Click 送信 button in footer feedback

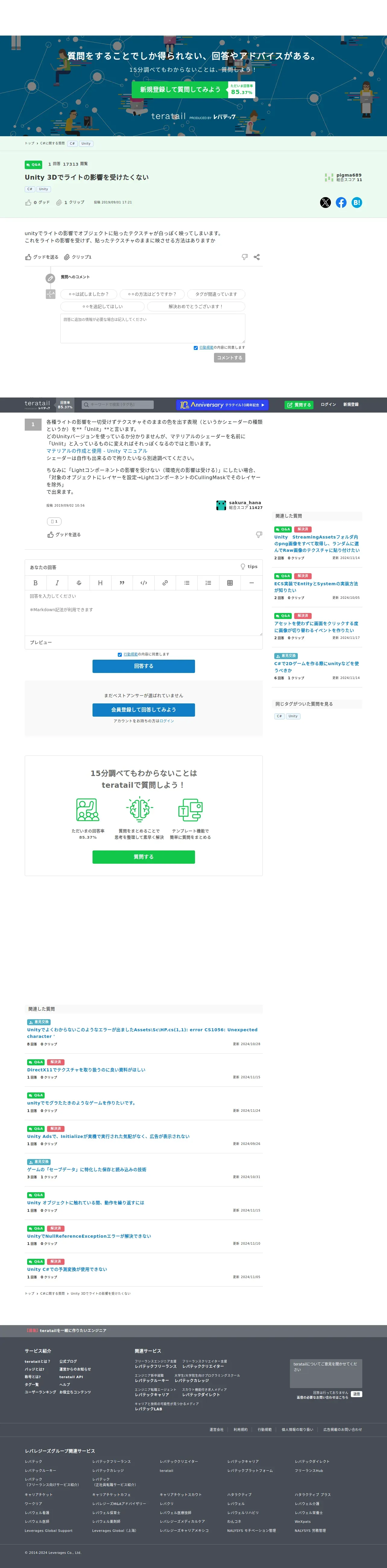coord(357,1393)
